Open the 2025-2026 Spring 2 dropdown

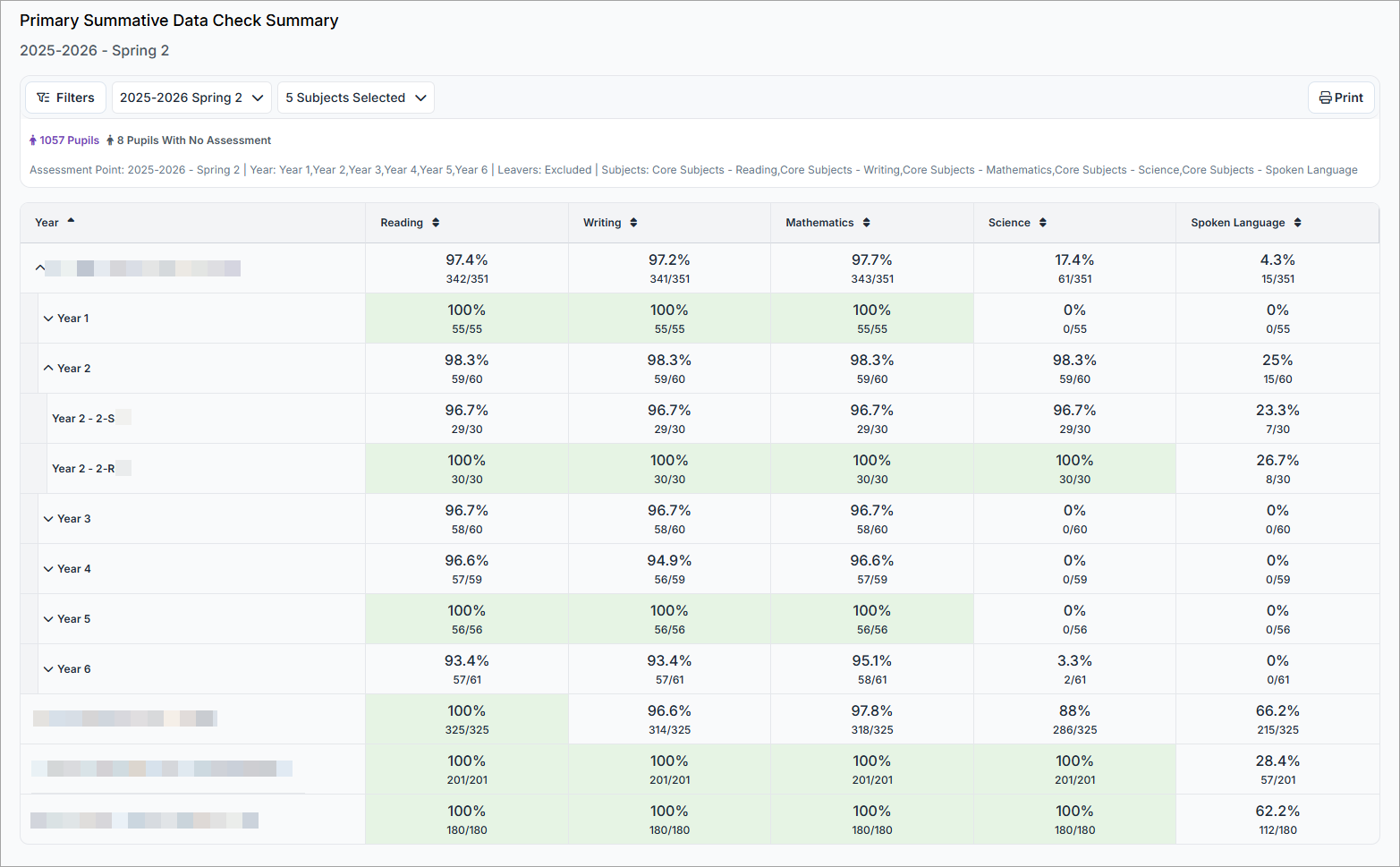click(191, 98)
